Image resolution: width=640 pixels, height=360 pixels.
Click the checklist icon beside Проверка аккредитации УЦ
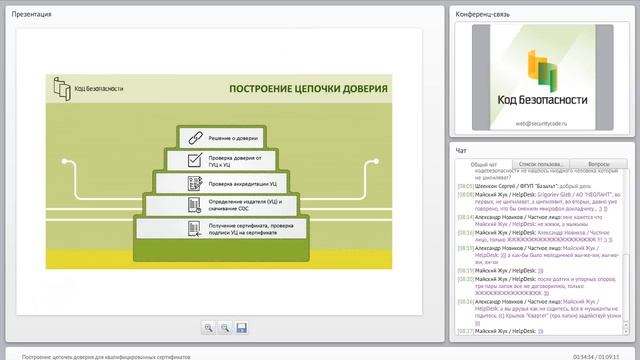[x=195, y=184]
